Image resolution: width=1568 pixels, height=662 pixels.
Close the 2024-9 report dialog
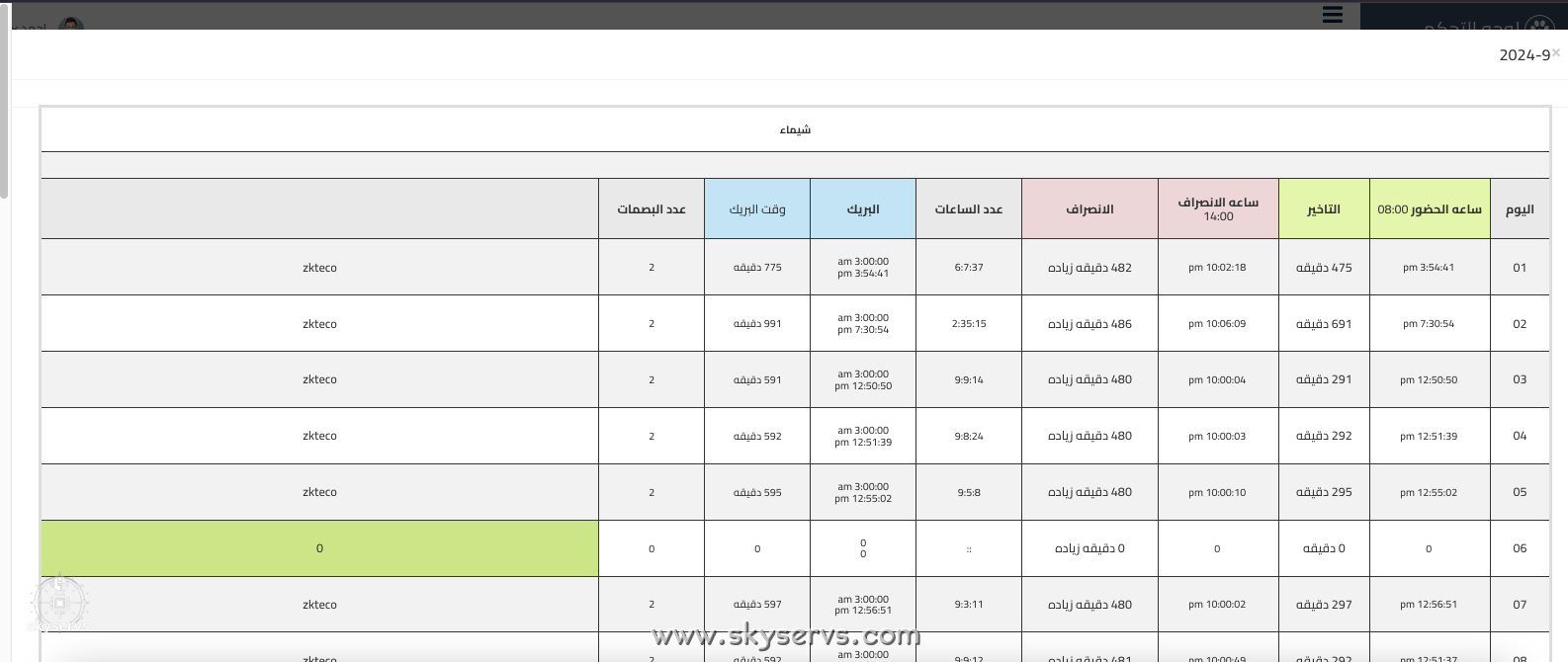click(1555, 52)
